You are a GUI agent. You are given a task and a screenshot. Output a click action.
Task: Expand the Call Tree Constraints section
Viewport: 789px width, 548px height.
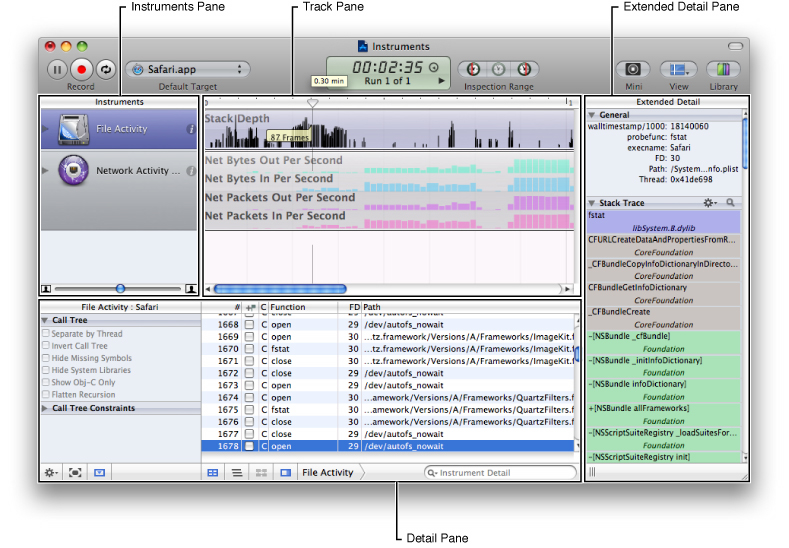(46, 408)
